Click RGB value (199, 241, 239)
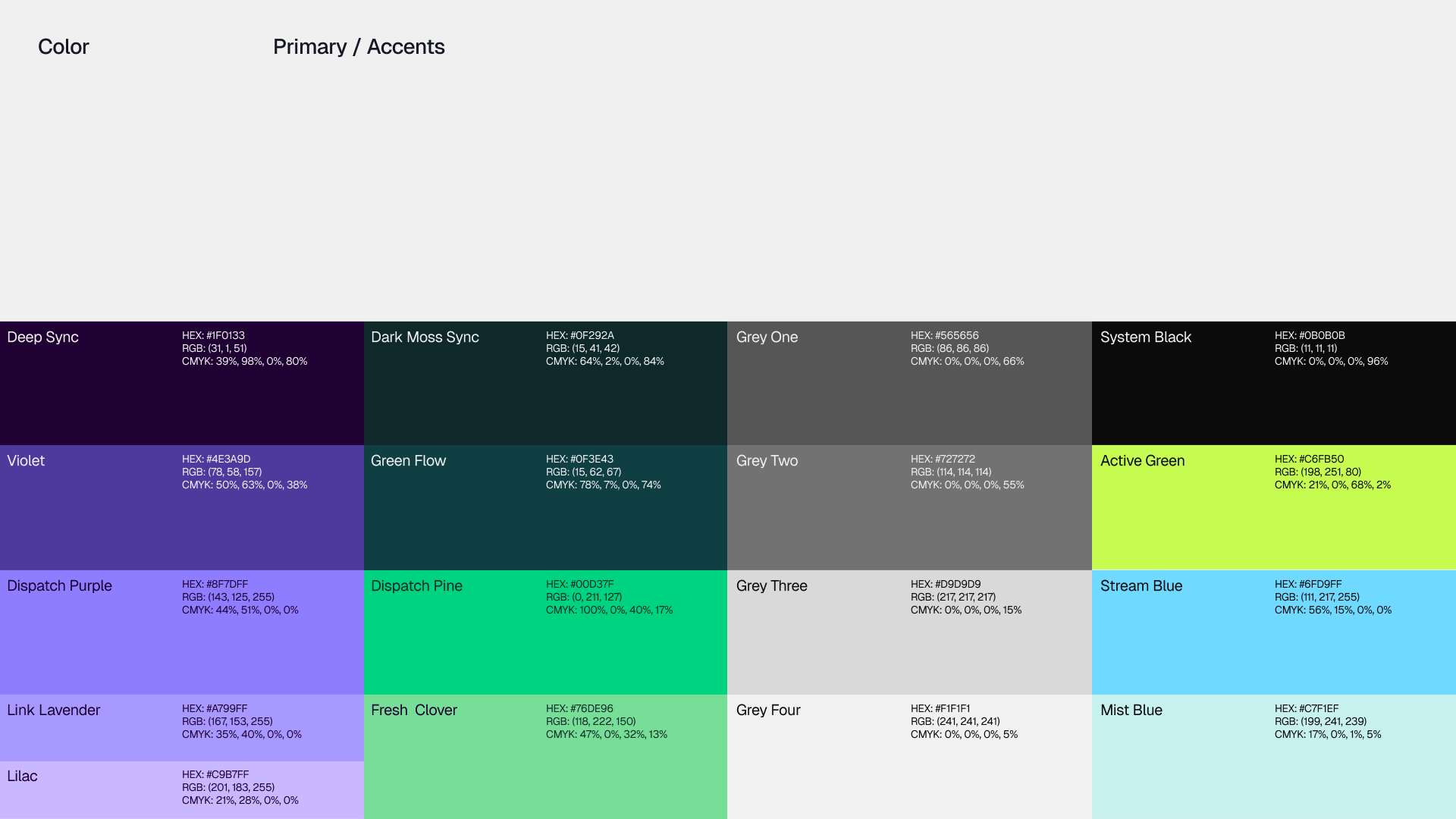1456x819 pixels. point(1334,721)
